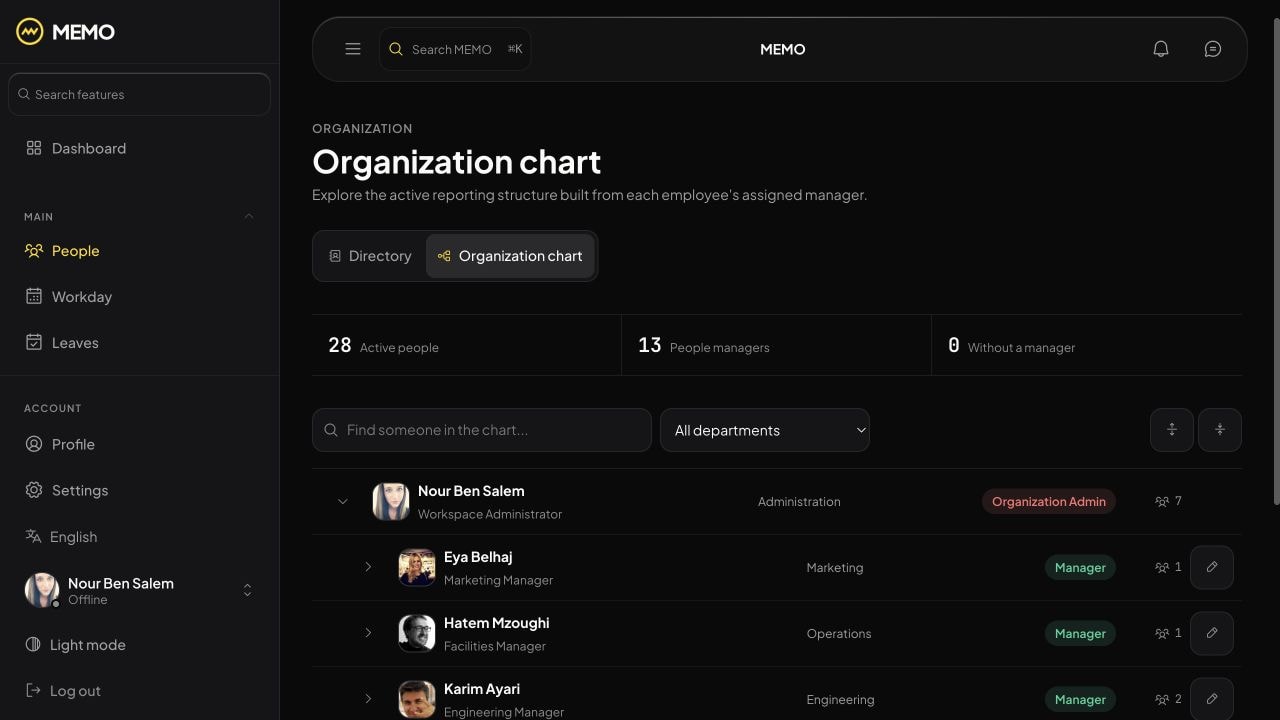Toggle the hamburger menu in top bar
Viewport: 1280px width, 720px height.
click(353, 49)
